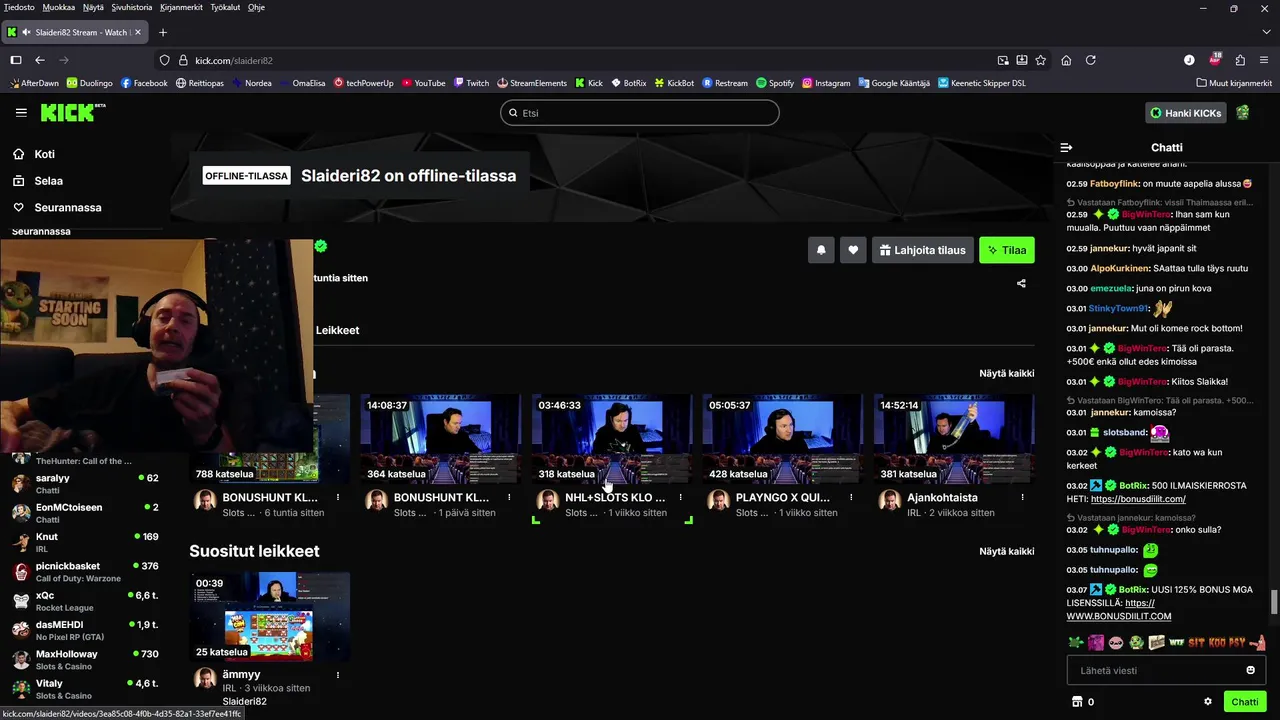Click Näytä kaikki for Suositut leikkeet
1280x720 pixels.
tap(1007, 551)
